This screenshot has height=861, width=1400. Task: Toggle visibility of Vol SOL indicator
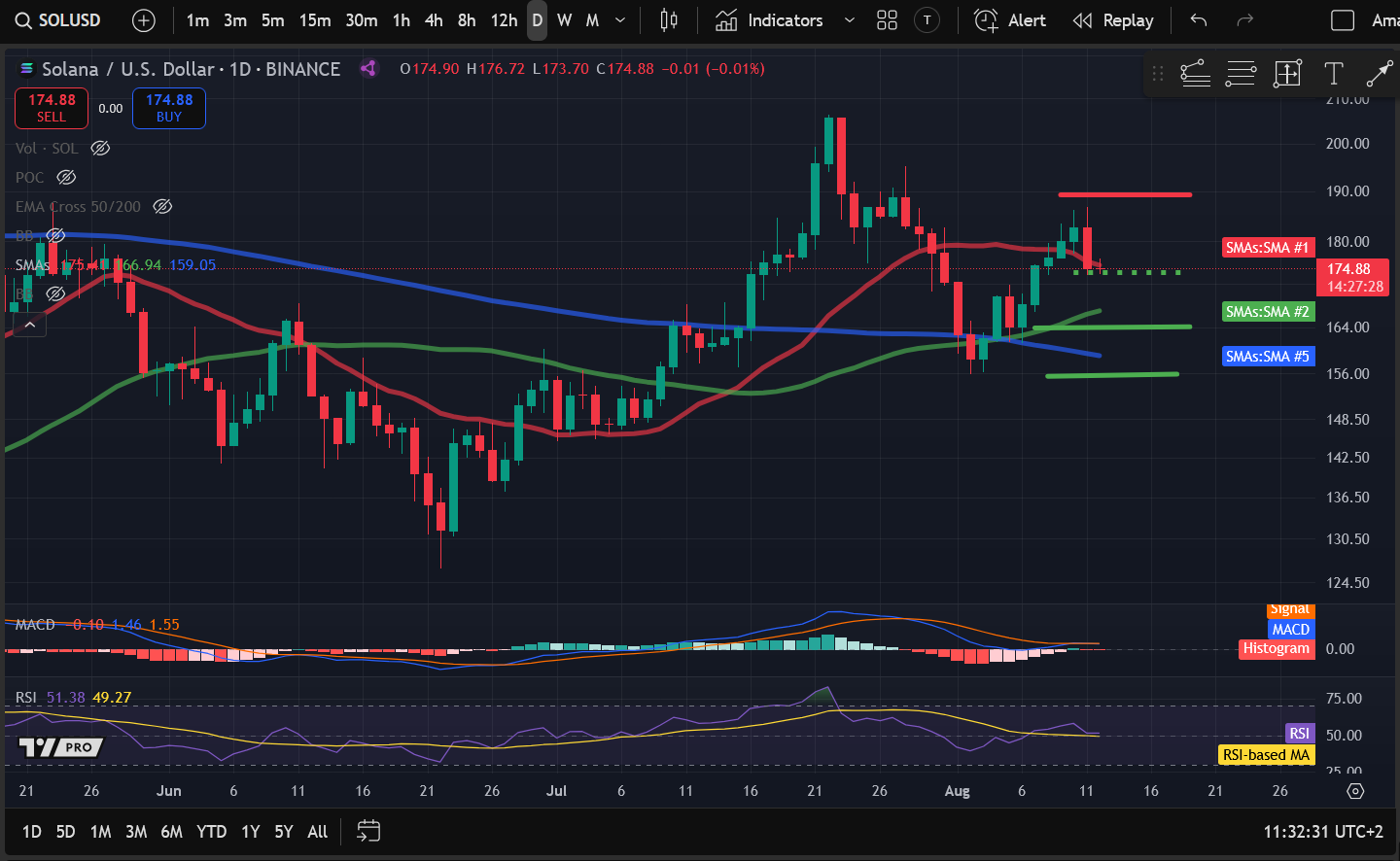100,149
